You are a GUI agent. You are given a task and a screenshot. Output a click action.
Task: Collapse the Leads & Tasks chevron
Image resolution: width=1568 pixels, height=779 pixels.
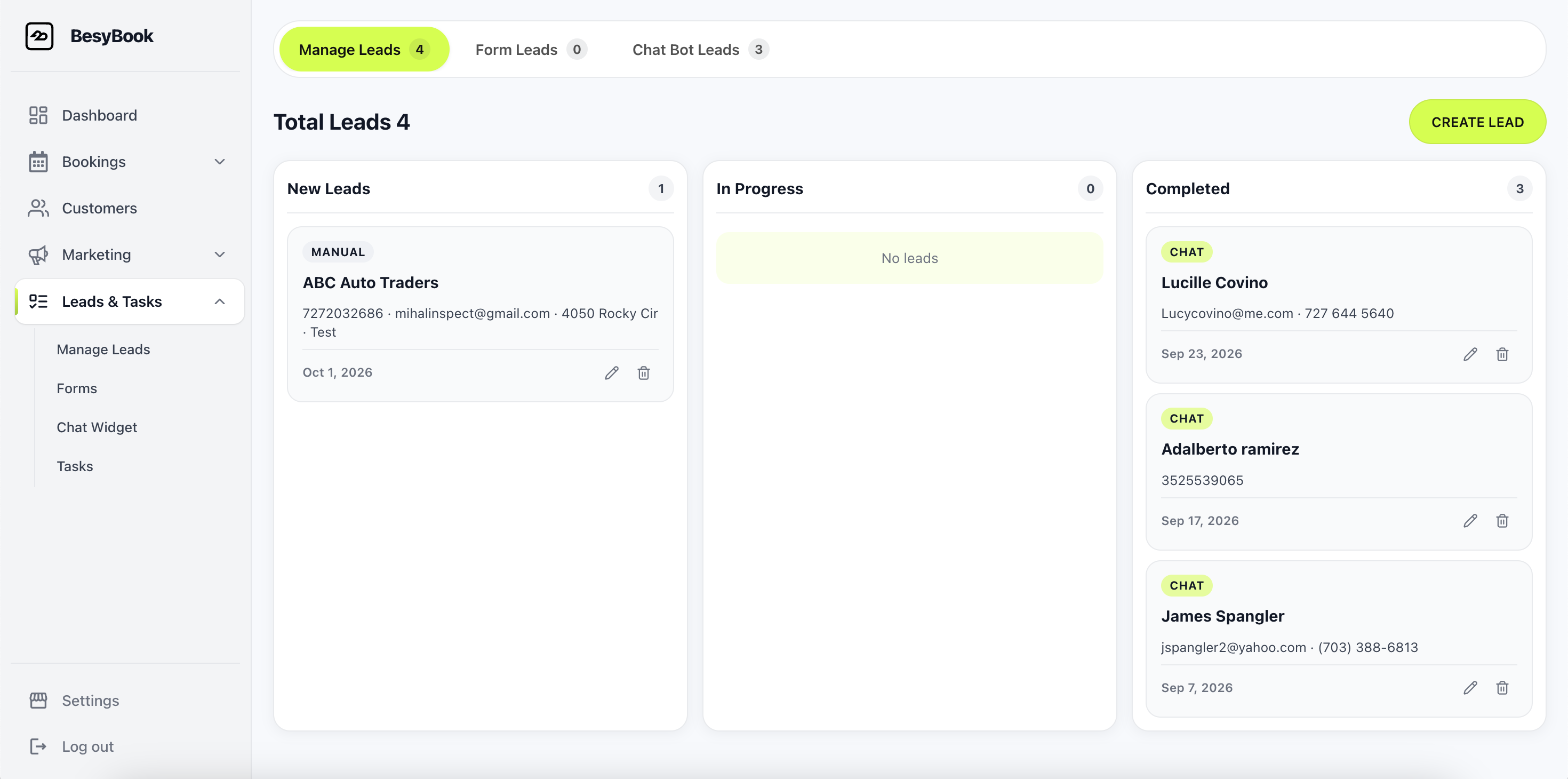pyautogui.click(x=220, y=301)
